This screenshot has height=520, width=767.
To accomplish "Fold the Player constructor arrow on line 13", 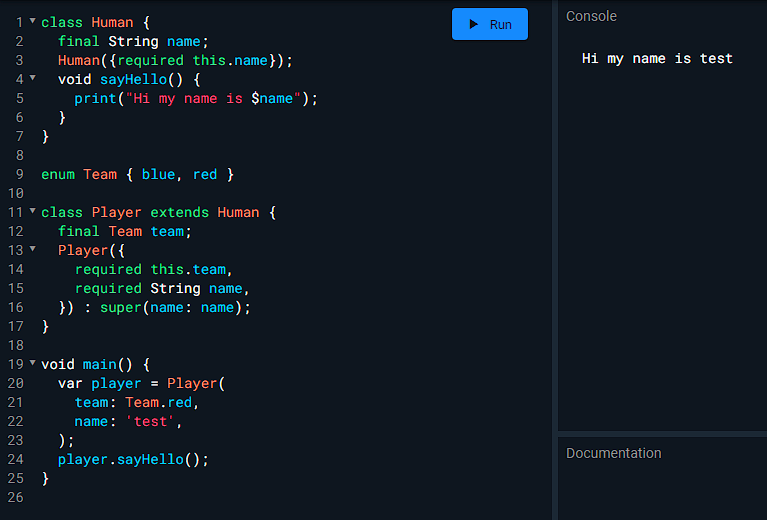I will pos(33,249).
